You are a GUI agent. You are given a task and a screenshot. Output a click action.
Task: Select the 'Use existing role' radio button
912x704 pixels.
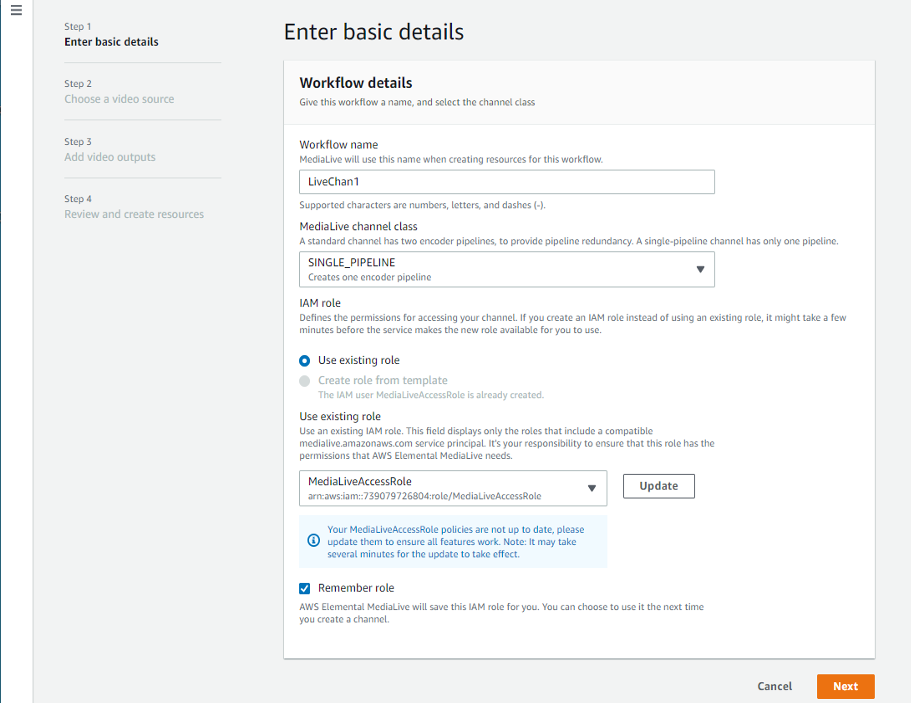[x=305, y=360]
